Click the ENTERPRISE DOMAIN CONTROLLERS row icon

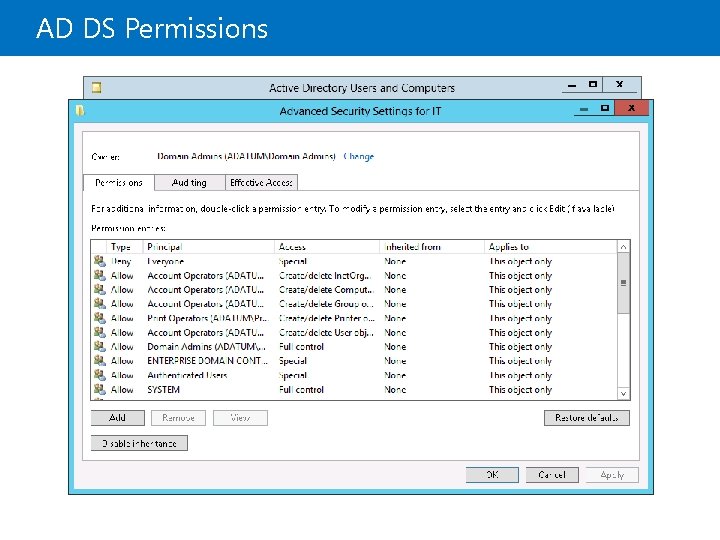pyautogui.click(x=100, y=360)
